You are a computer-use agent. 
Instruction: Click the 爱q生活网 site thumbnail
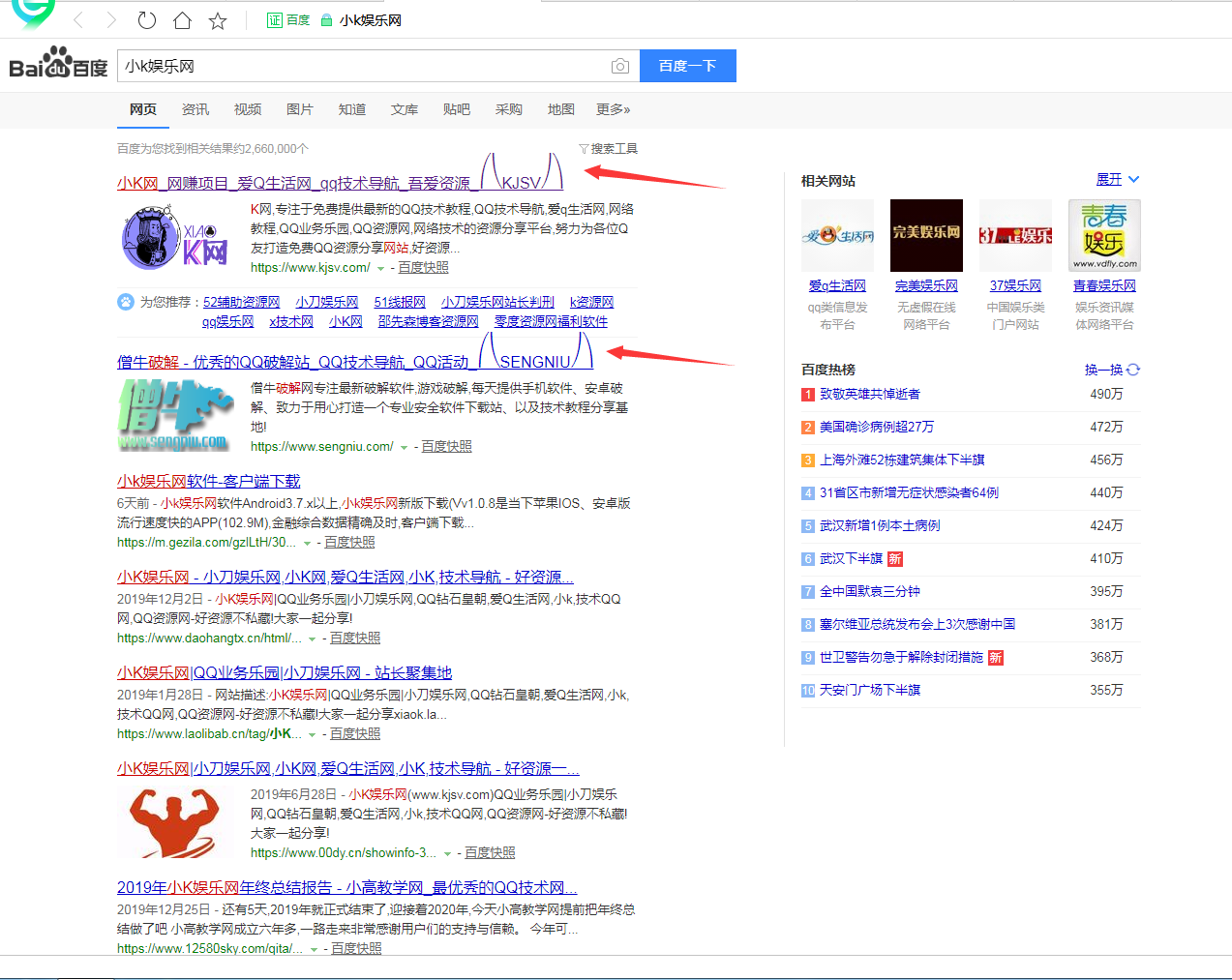coord(837,235)
